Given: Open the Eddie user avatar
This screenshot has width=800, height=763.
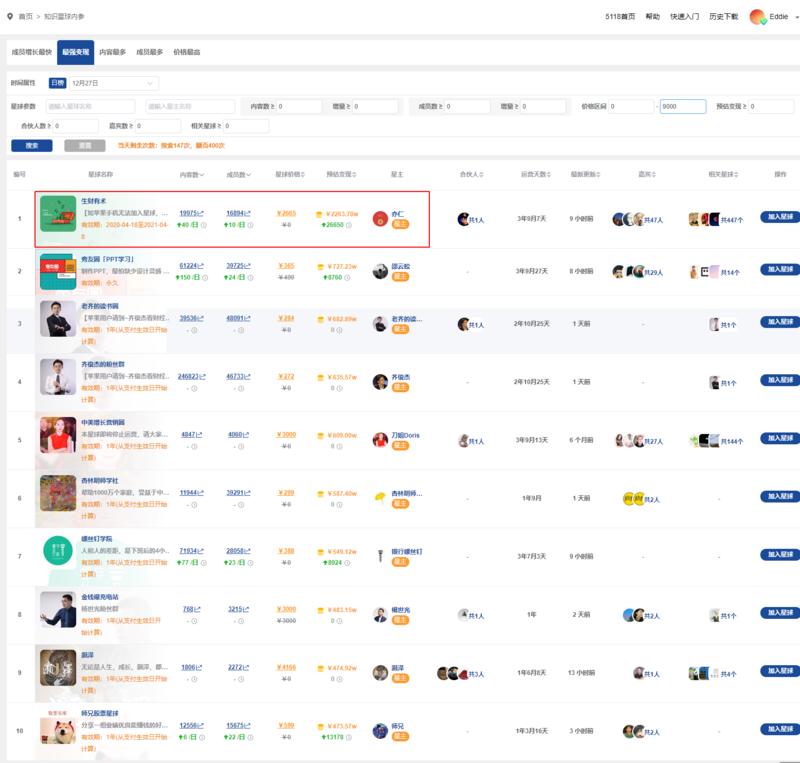Looking at the screenshot, I should tap(757, 17).
